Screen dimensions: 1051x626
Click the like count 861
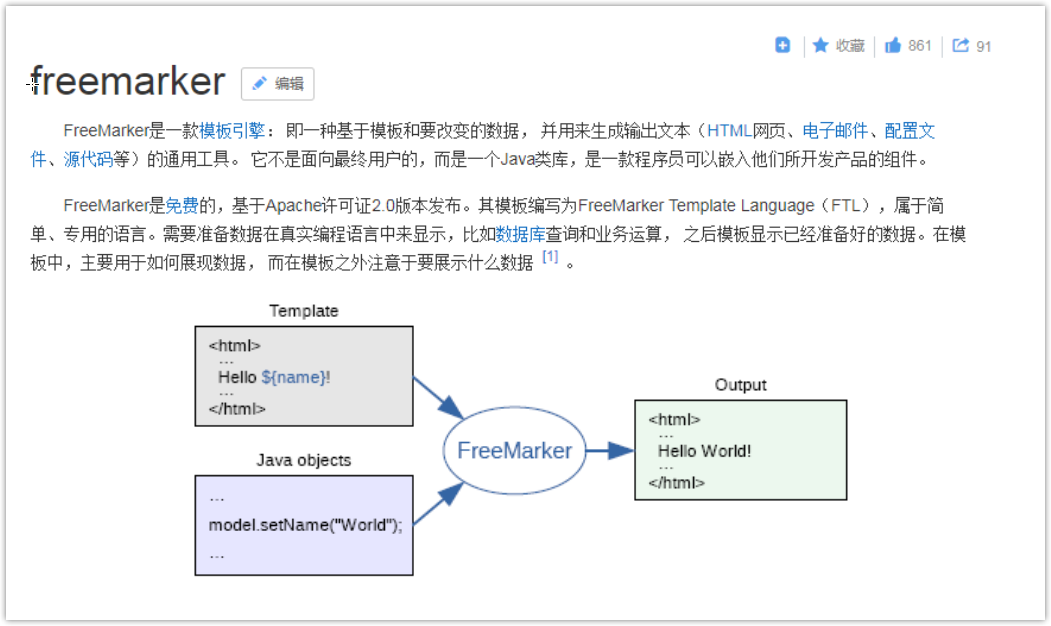[920, 46]
